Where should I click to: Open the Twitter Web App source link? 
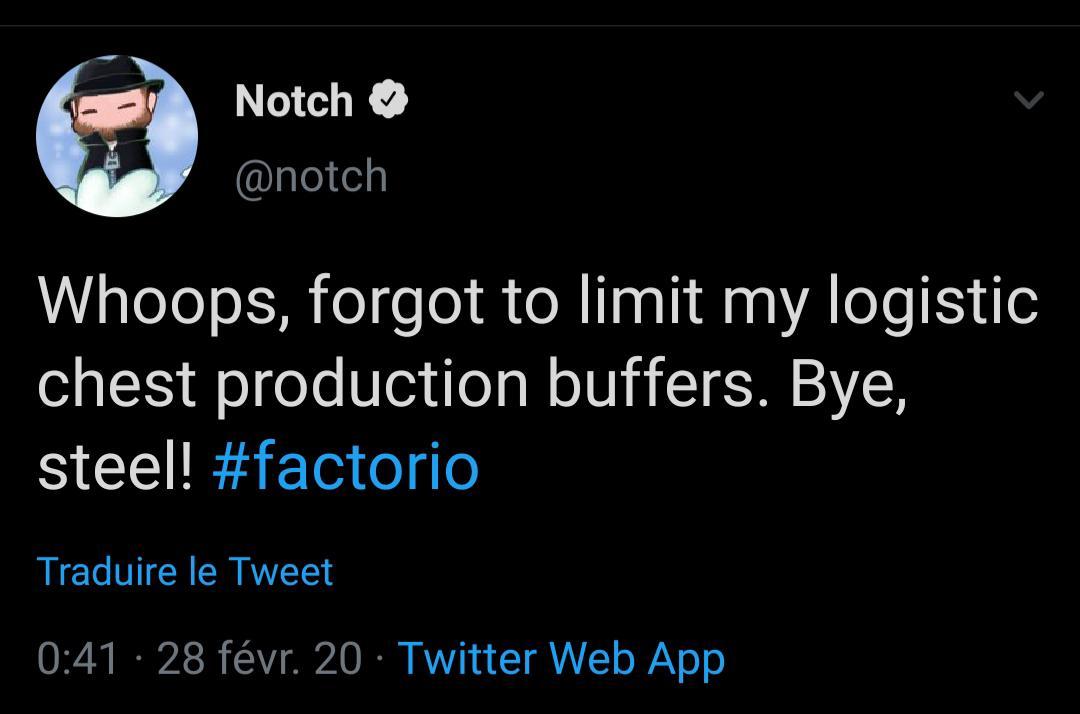click(561, 658)
